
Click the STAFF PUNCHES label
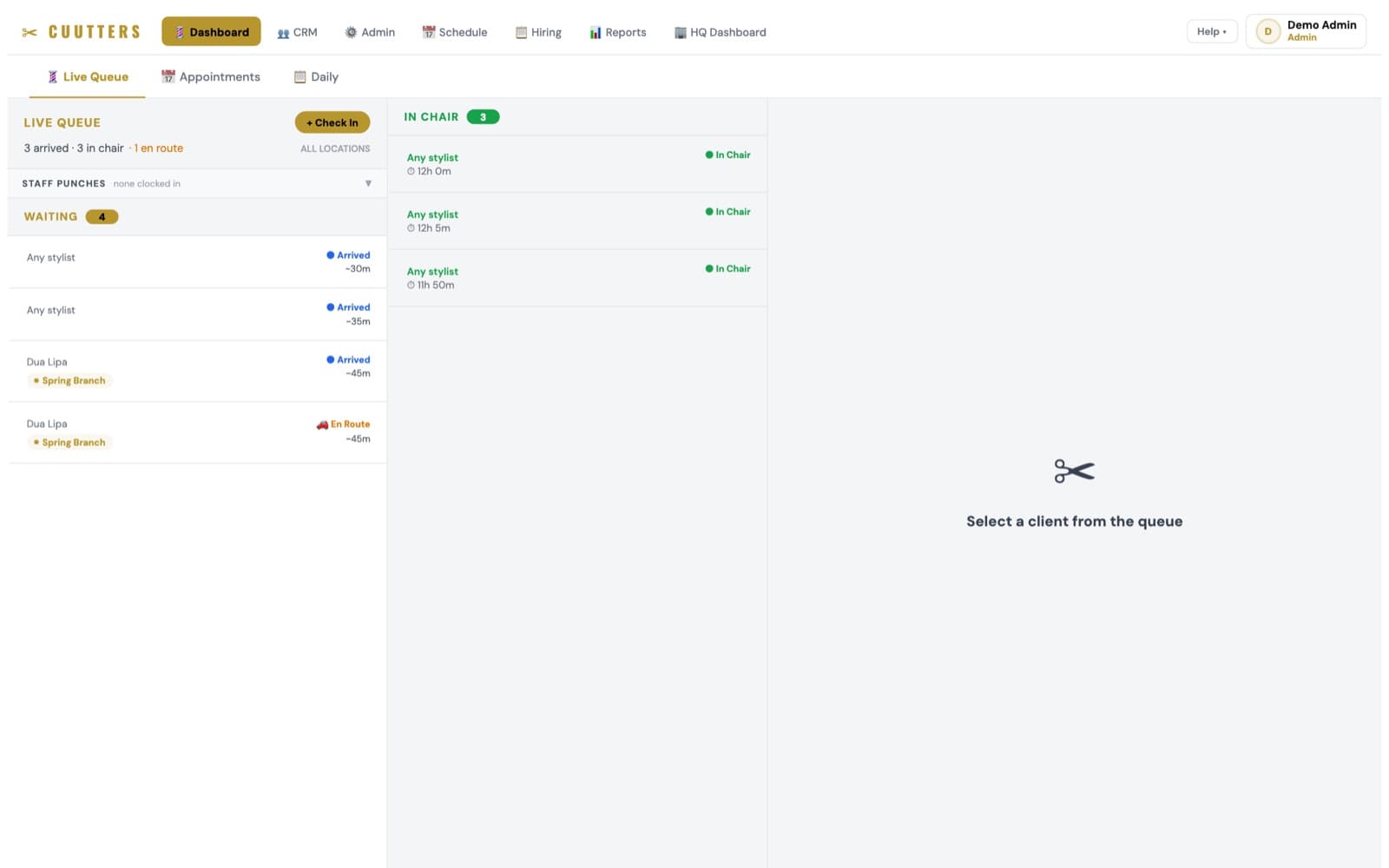[63, 183]
